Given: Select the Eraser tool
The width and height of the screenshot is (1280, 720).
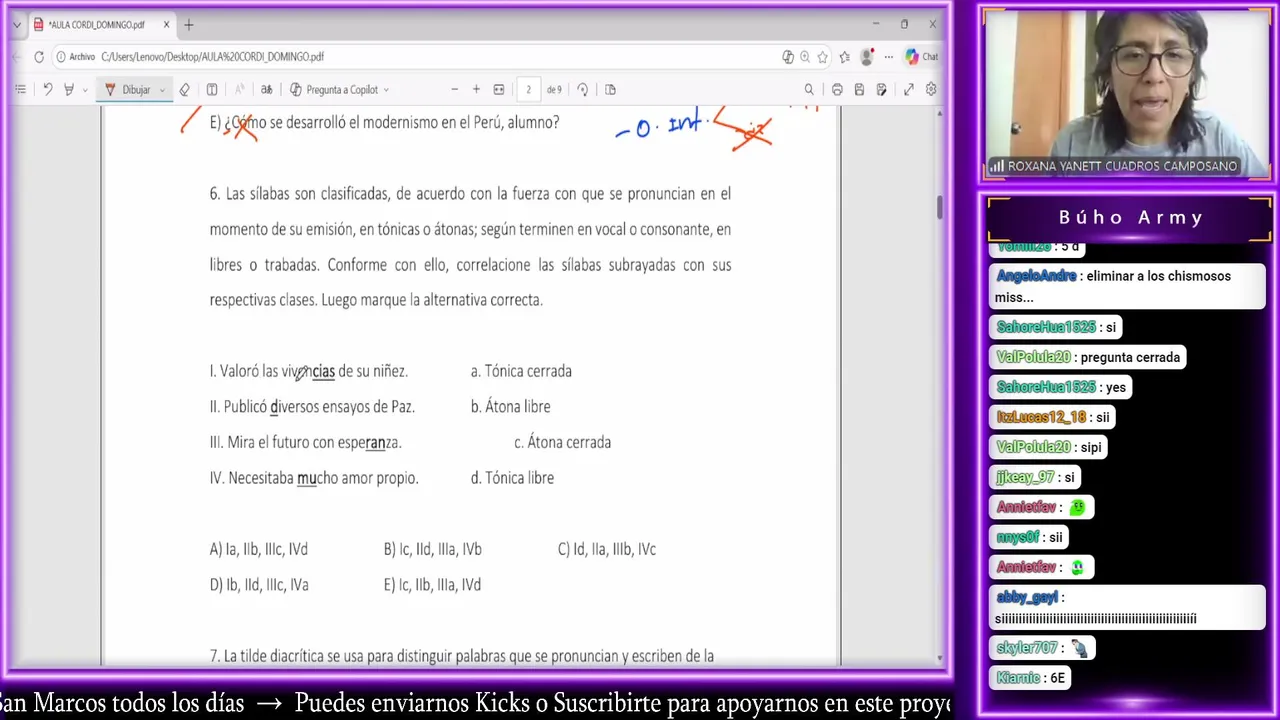Looking at the screenshot, I should tap(185, 90).
